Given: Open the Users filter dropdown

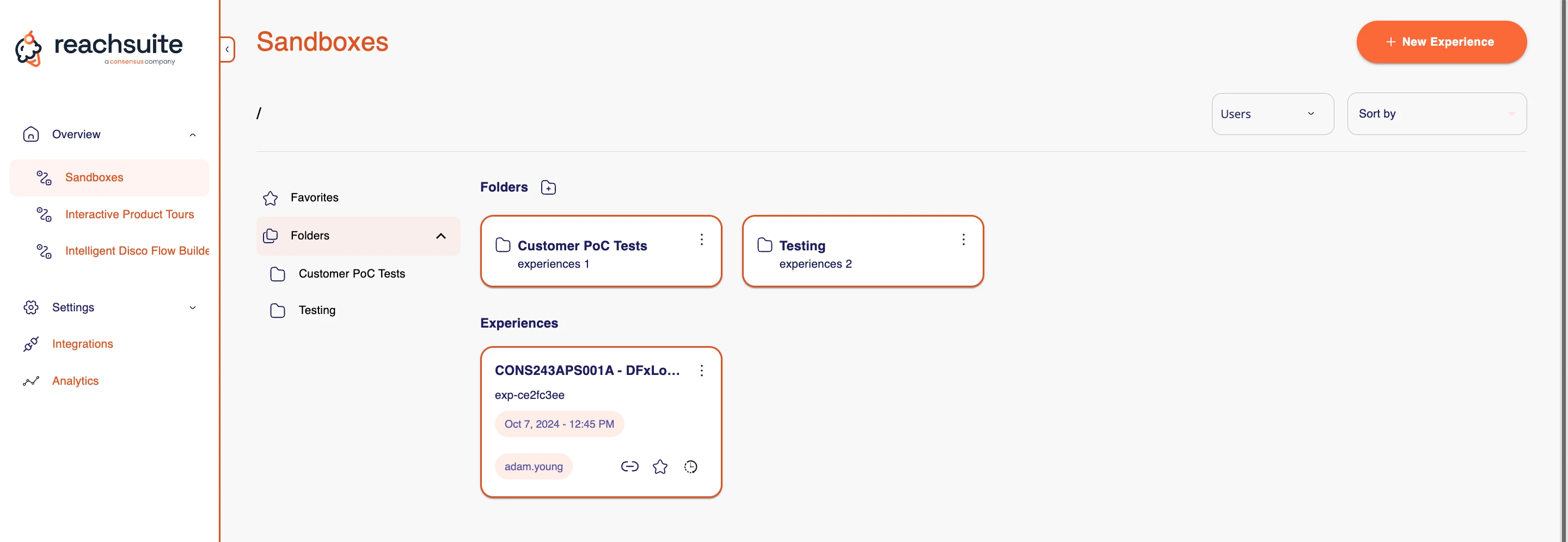Looking at the screenshot, I should coord(1272,114).
